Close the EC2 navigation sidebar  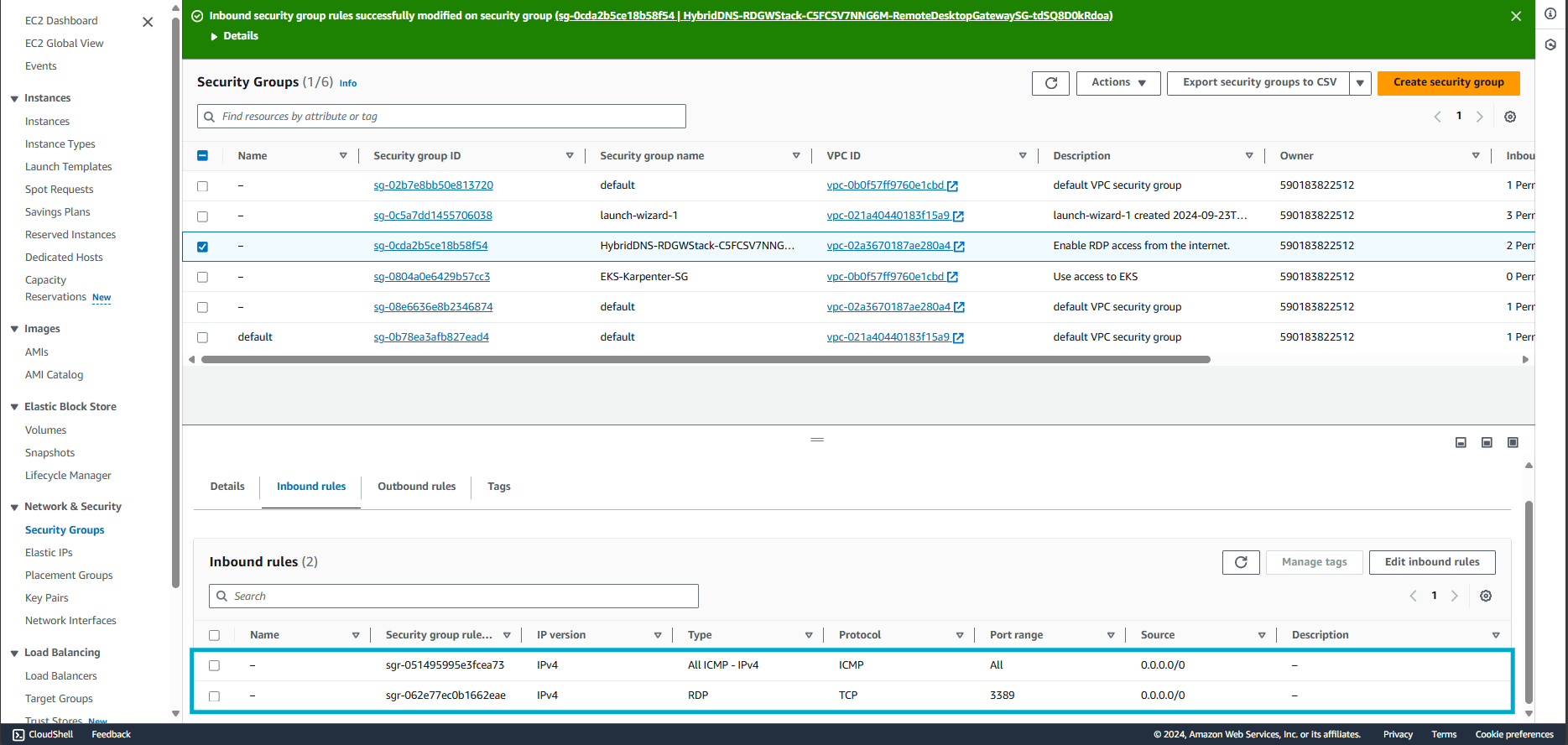(x=148, y=22)
